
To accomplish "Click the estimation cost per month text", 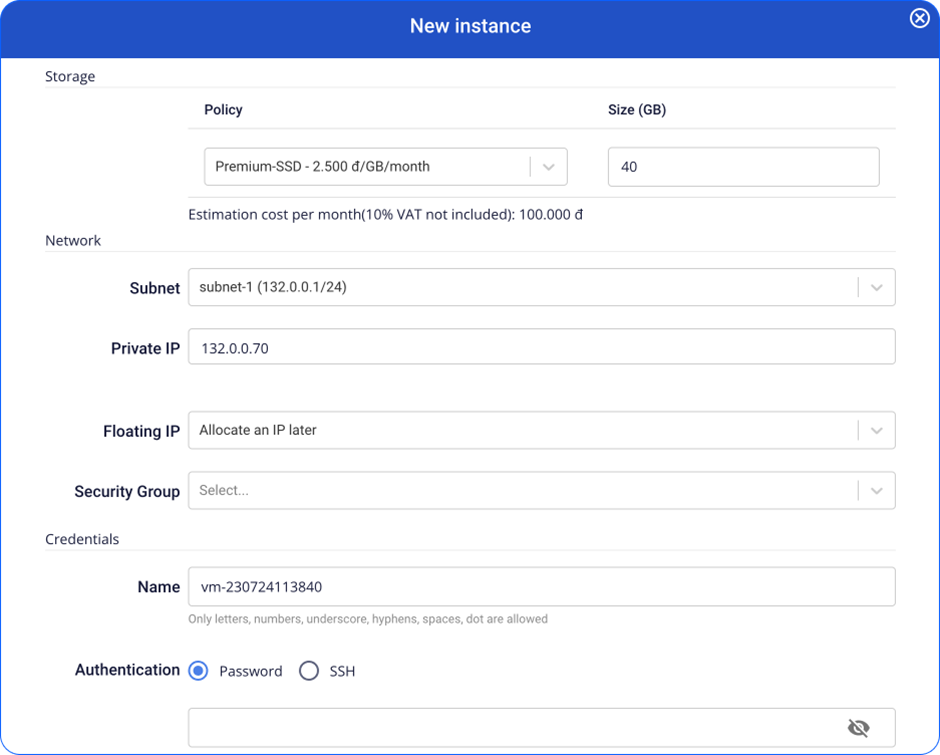I will (x=385, y=215).
